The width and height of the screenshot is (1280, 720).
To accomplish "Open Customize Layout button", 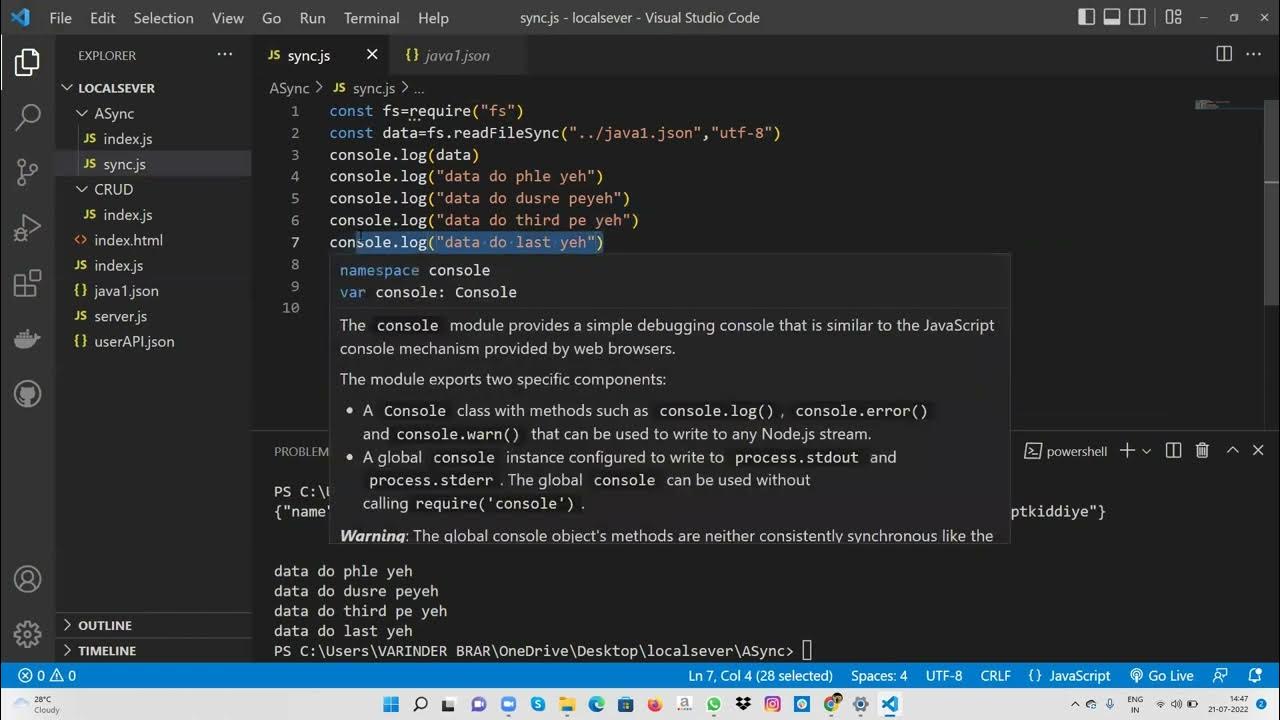I will click(1173, 17).
